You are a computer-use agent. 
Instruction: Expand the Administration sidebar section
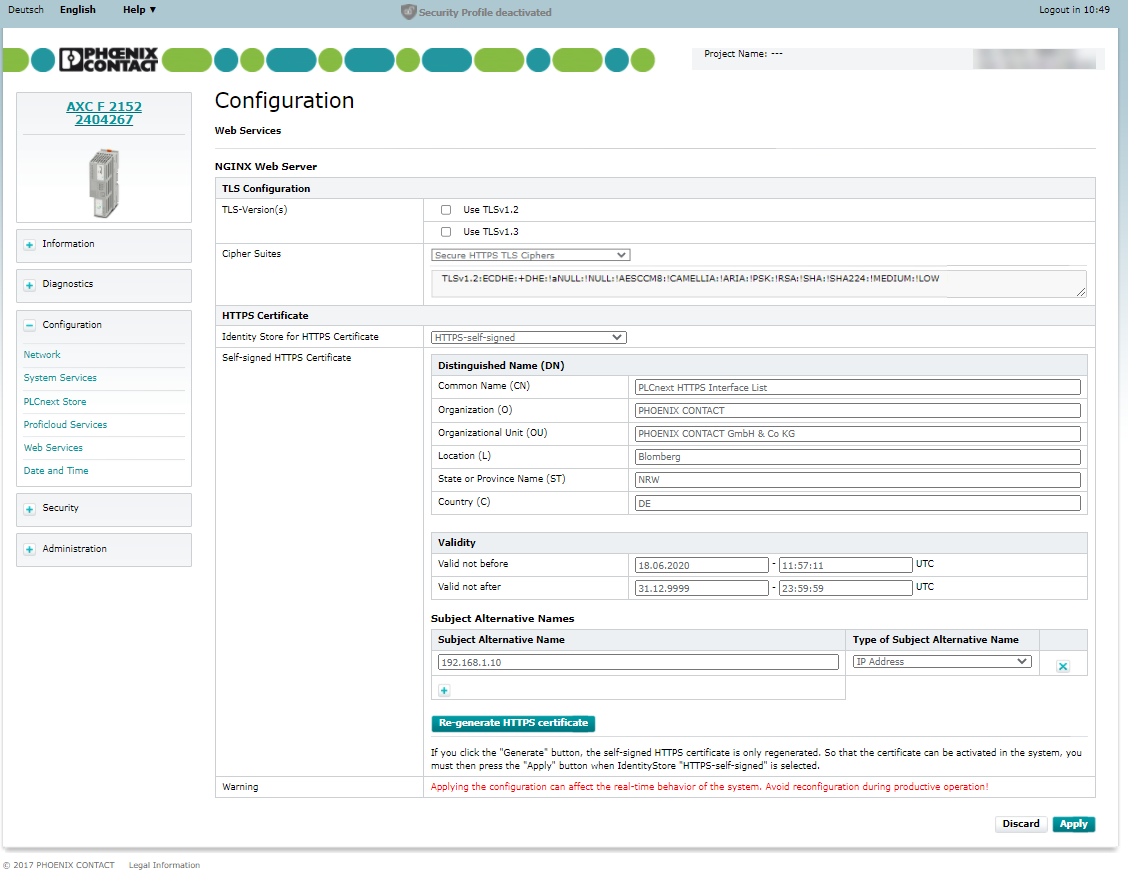point(30,550)
